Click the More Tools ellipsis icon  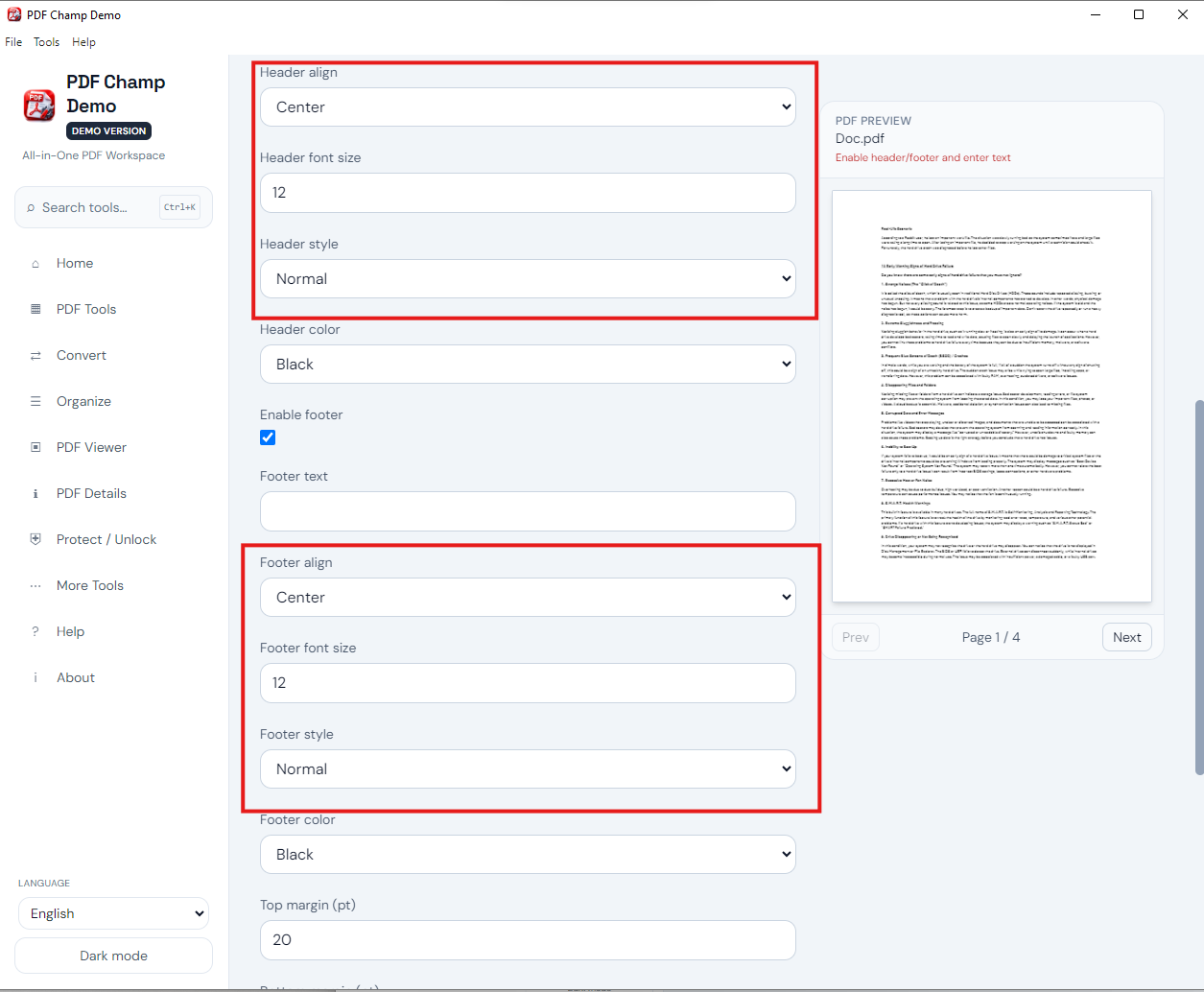click(35, 586)
